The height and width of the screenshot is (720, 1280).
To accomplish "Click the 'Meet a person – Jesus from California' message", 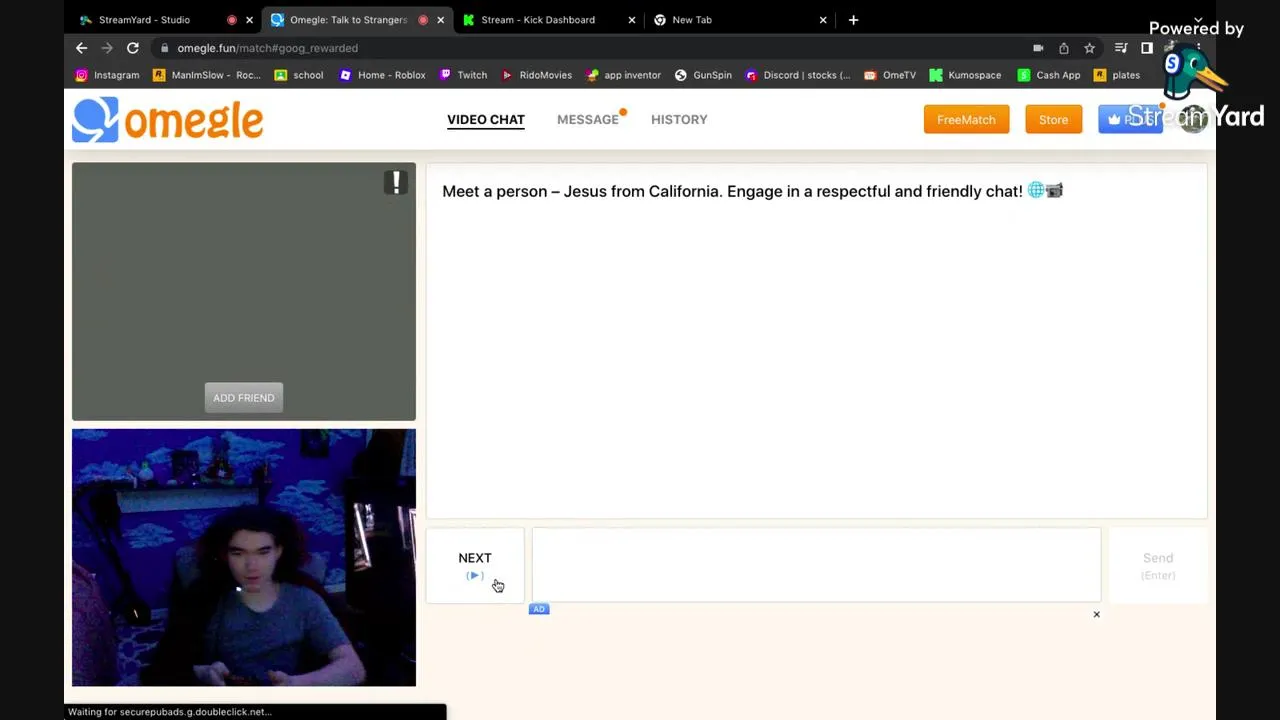I will pyautogui.click(x=752, y=191).
